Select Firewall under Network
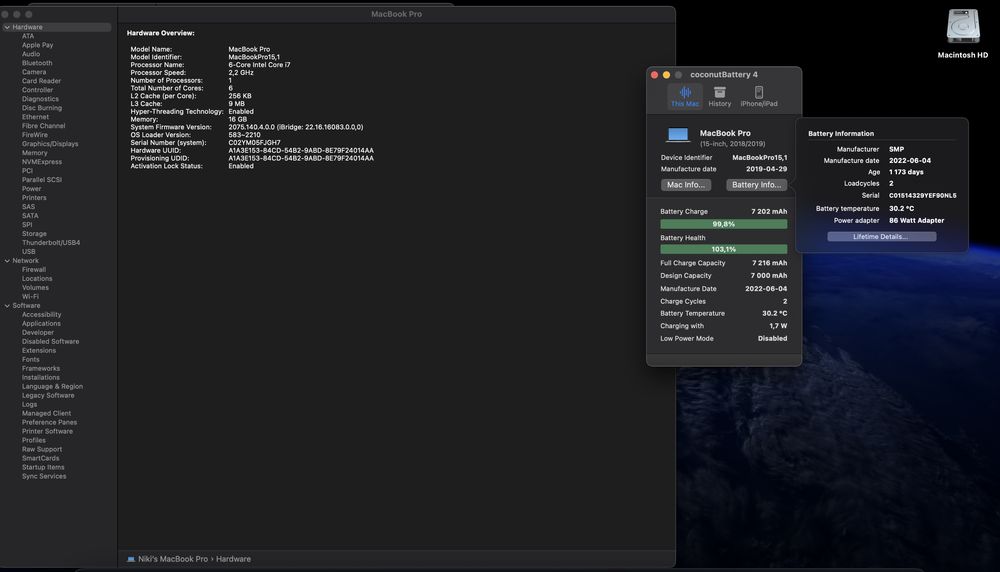Viewport: 1000px width, 572px height. 34,270
